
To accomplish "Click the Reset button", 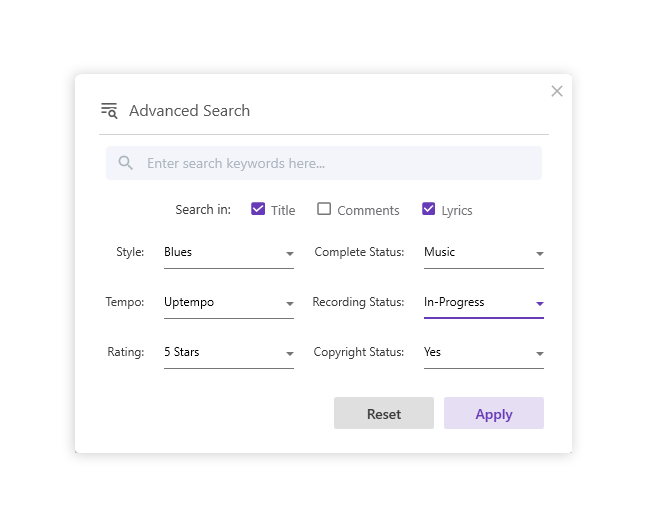I will click(x=384, y=413).
